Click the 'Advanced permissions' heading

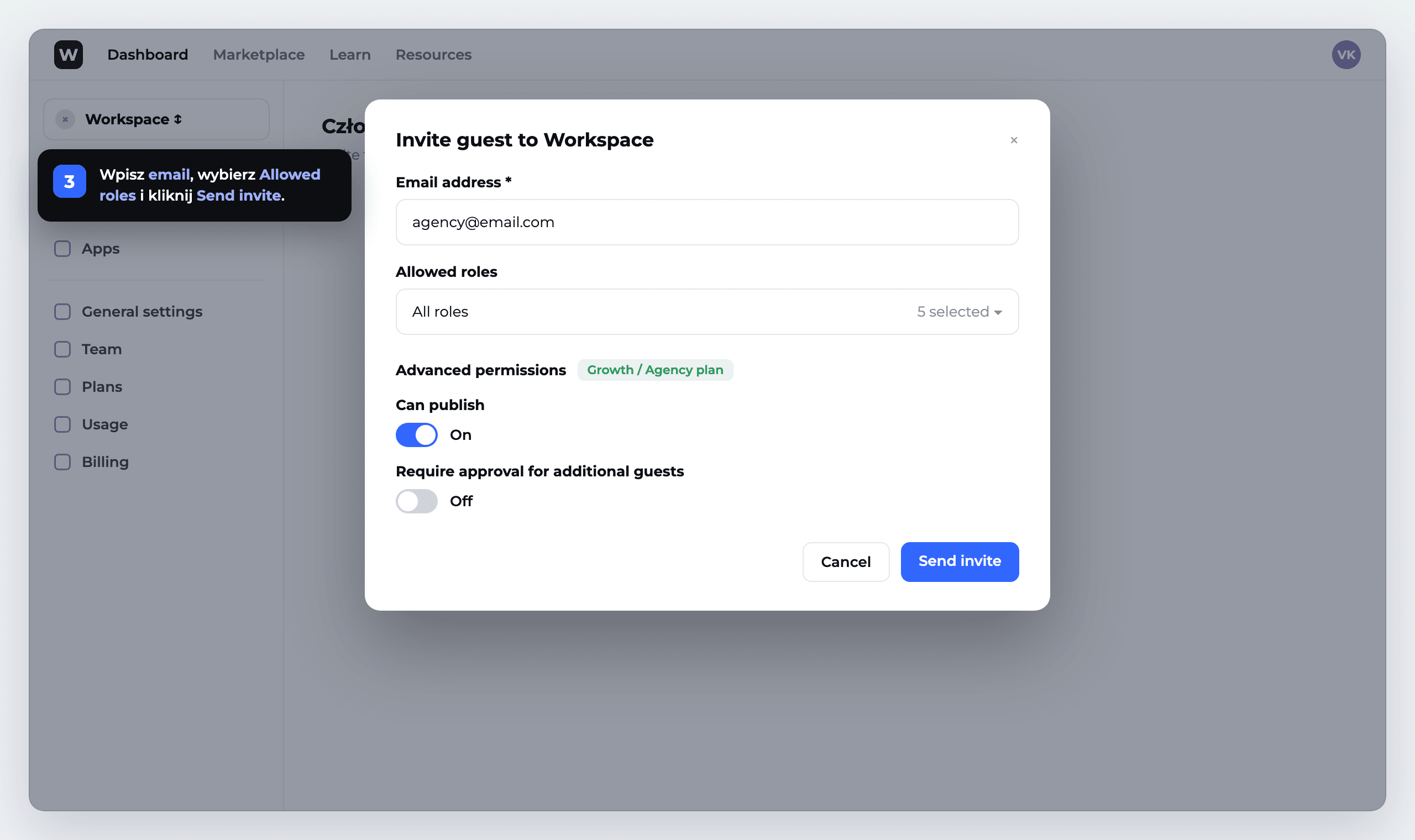click(x=480, y=370)
